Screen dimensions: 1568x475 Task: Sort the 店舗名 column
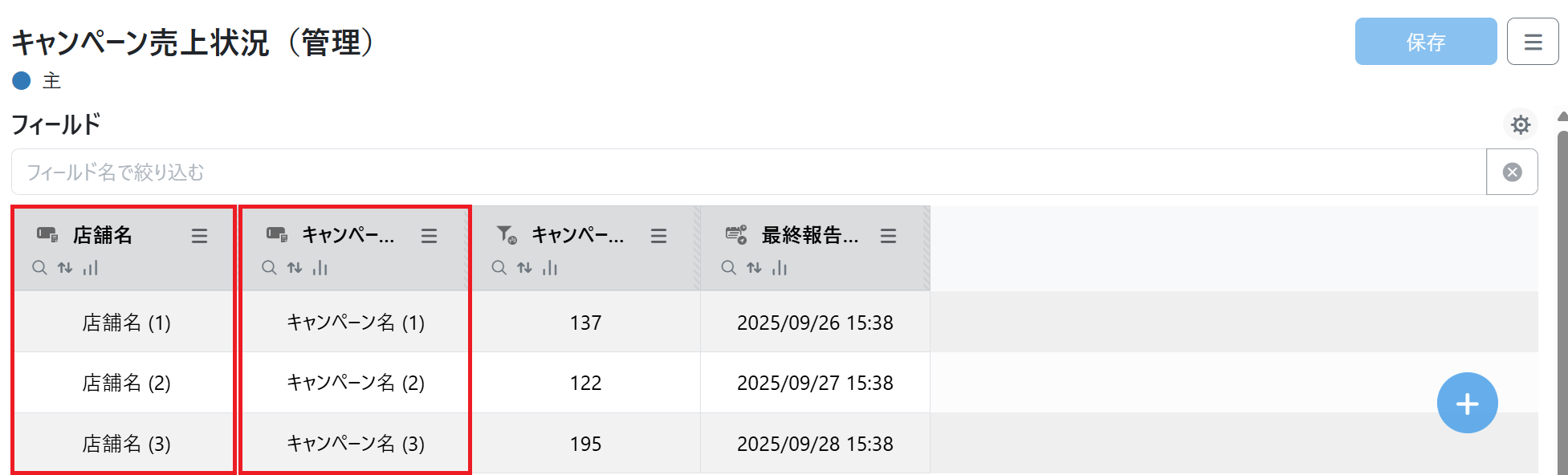(x=65, y=268)
